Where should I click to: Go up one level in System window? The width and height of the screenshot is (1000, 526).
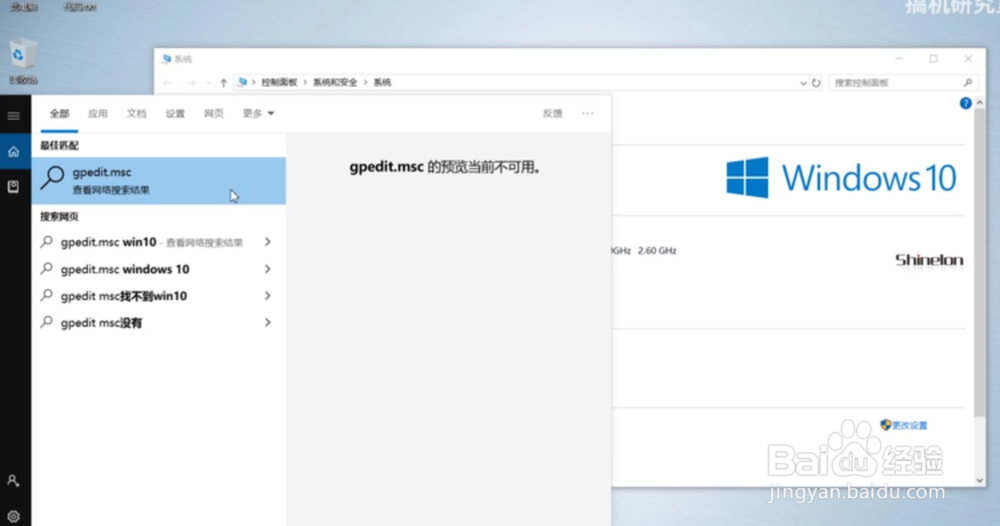223,83
